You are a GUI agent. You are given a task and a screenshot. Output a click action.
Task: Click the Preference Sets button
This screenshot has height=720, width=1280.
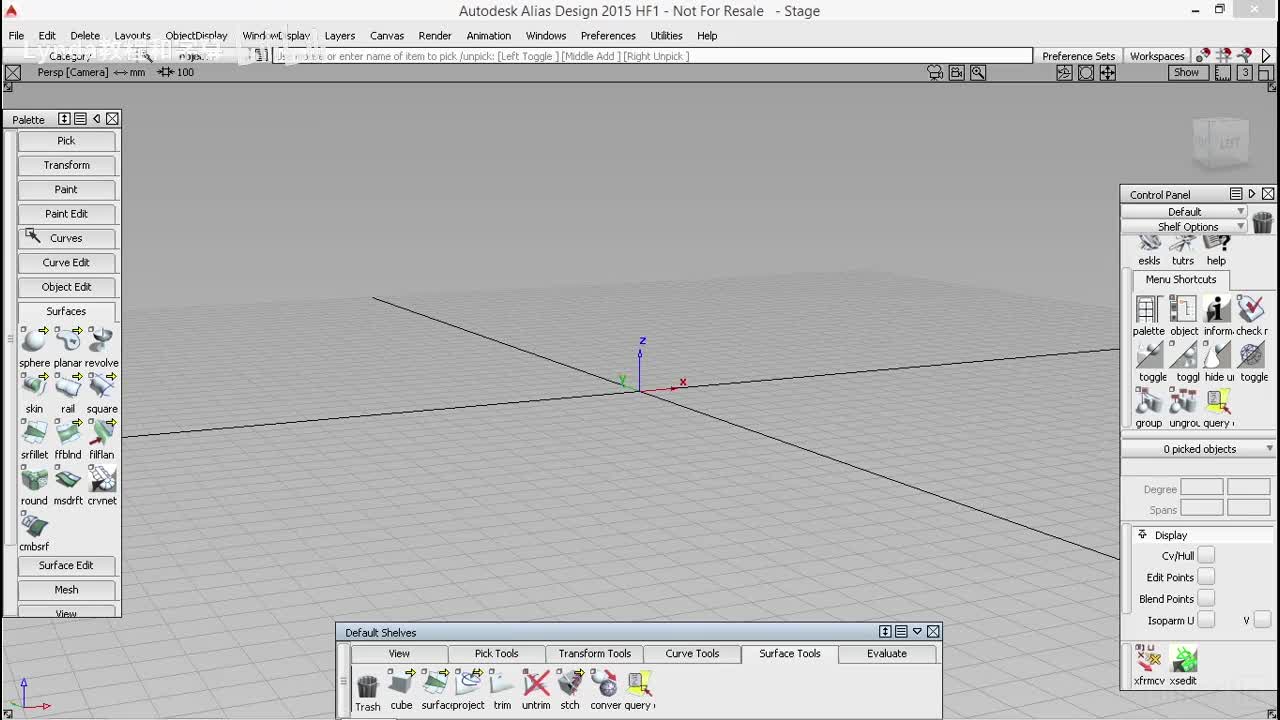1078,56
